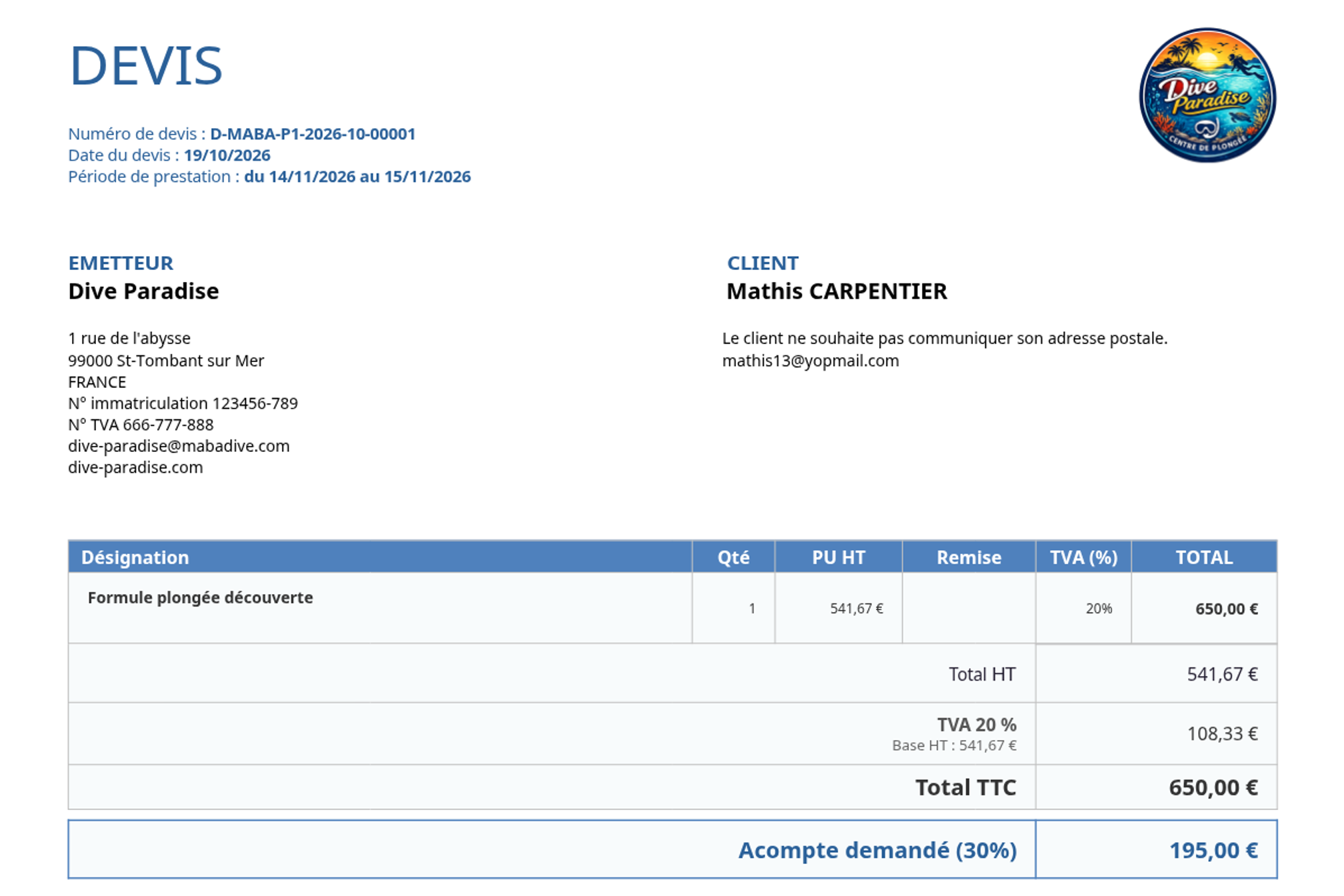Click the CLIENT heading

[763, 263]
